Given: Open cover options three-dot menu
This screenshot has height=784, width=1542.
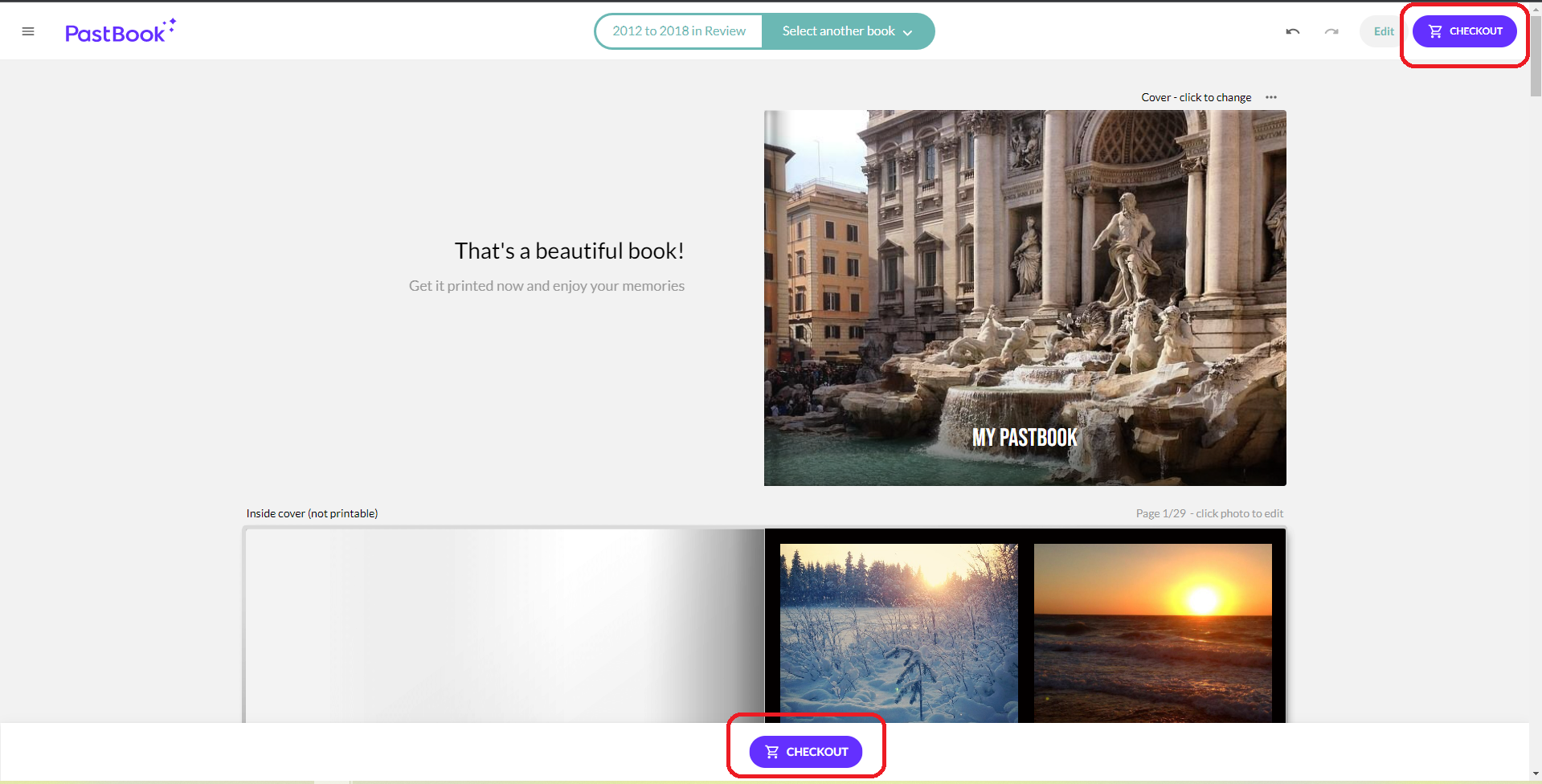Looking at the screenshot, I should tap(1271, 97).
